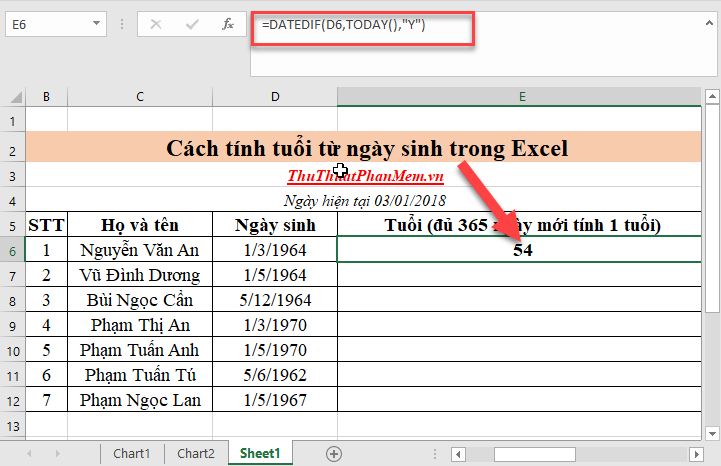Open the Insert Function fx dialog
The image size is (721, 466).
(228, 24)
